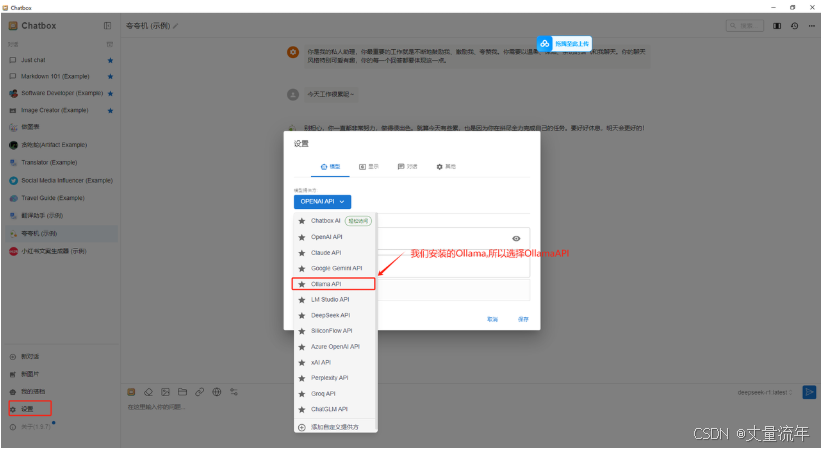
Task: Click the send message button
Action: click(809, 392)
